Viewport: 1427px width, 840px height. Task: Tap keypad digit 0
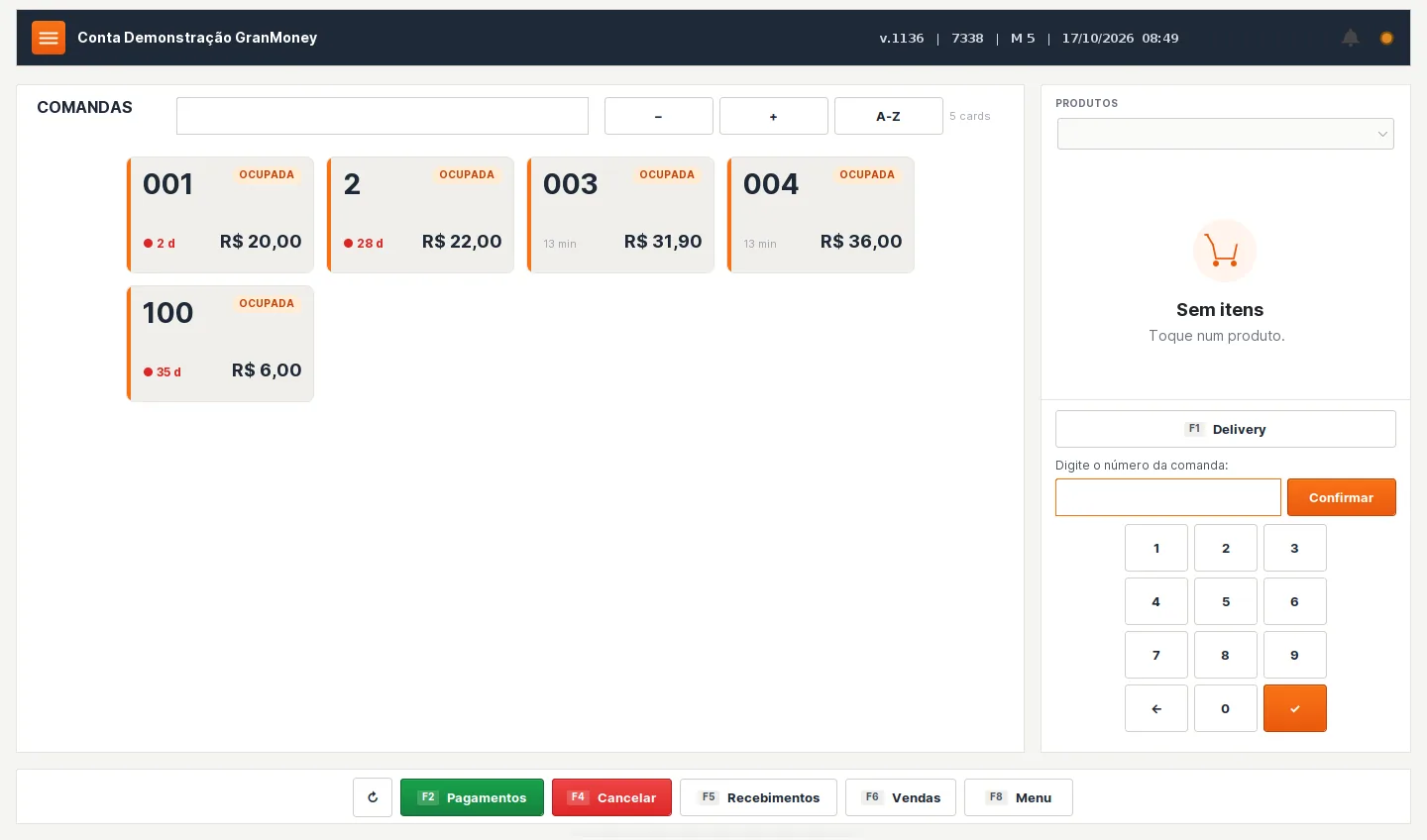click(1226, 708)
